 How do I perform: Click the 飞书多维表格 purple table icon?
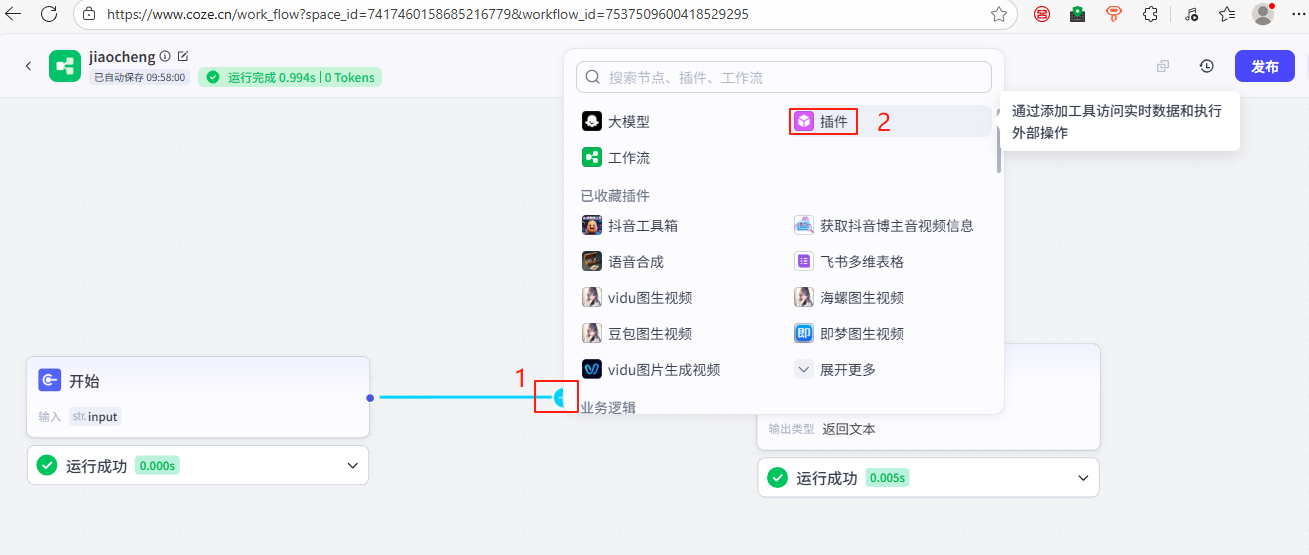click(804, 261)
